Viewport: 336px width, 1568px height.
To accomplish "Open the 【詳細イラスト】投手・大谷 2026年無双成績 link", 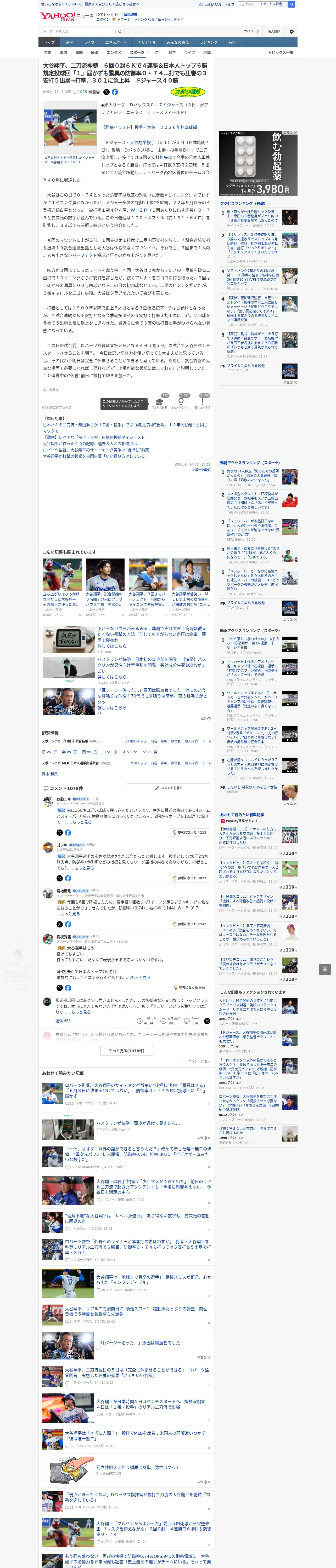I will [x=149, y=127].
